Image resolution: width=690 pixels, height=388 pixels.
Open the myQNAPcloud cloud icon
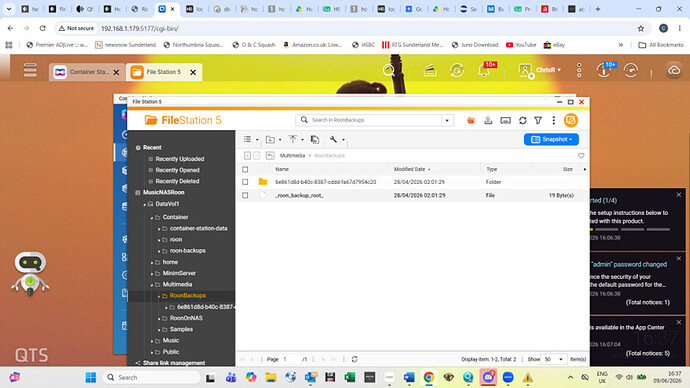tap(674, 70)
